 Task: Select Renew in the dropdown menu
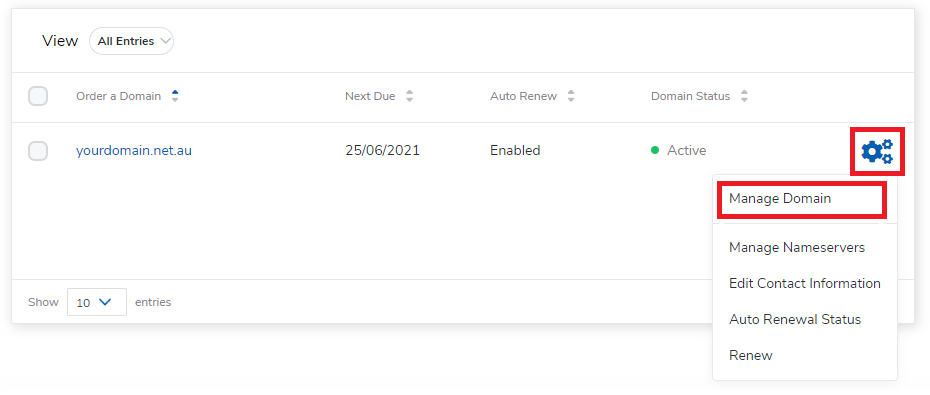click(x=750, y=356)
